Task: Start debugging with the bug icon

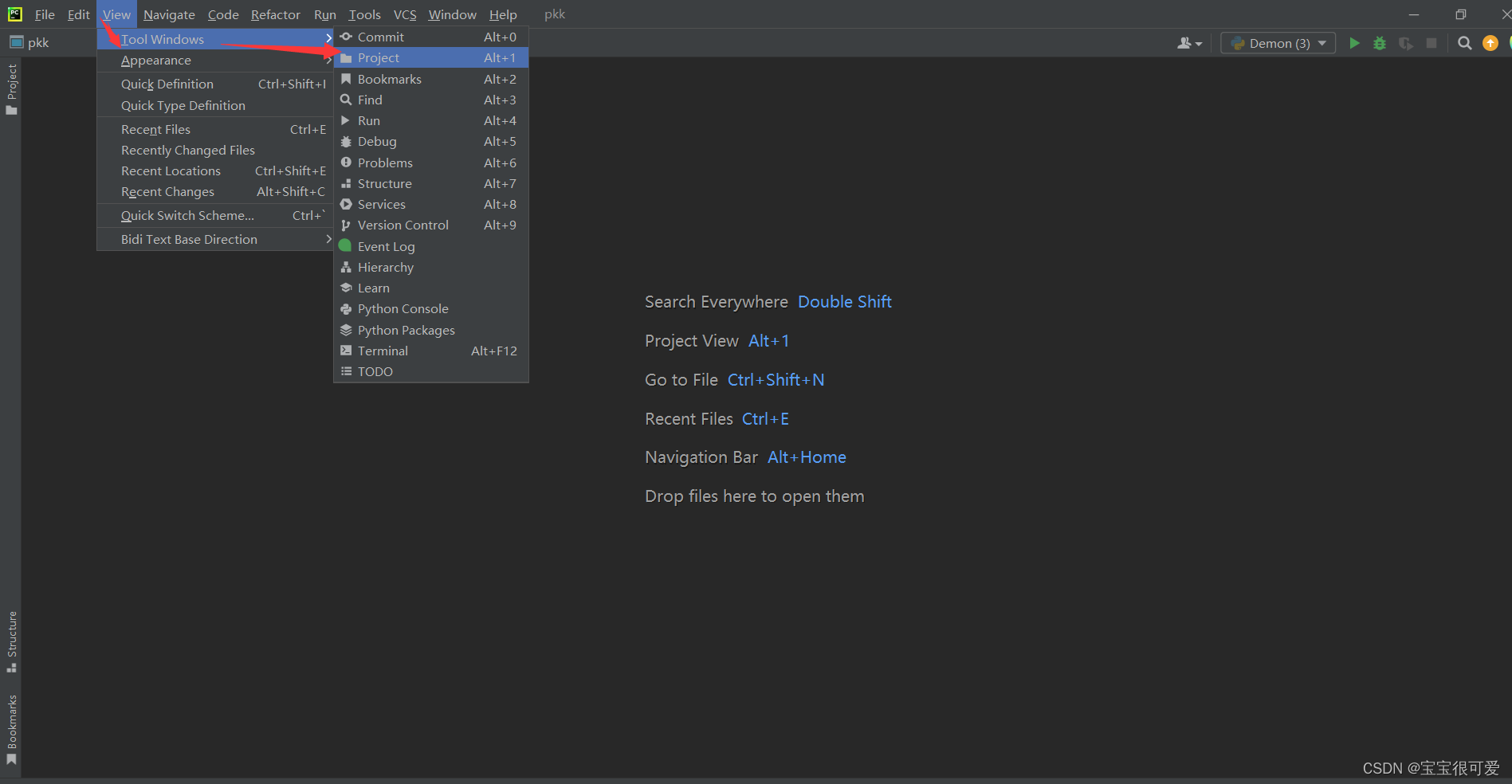Action: pos(1380,43)
